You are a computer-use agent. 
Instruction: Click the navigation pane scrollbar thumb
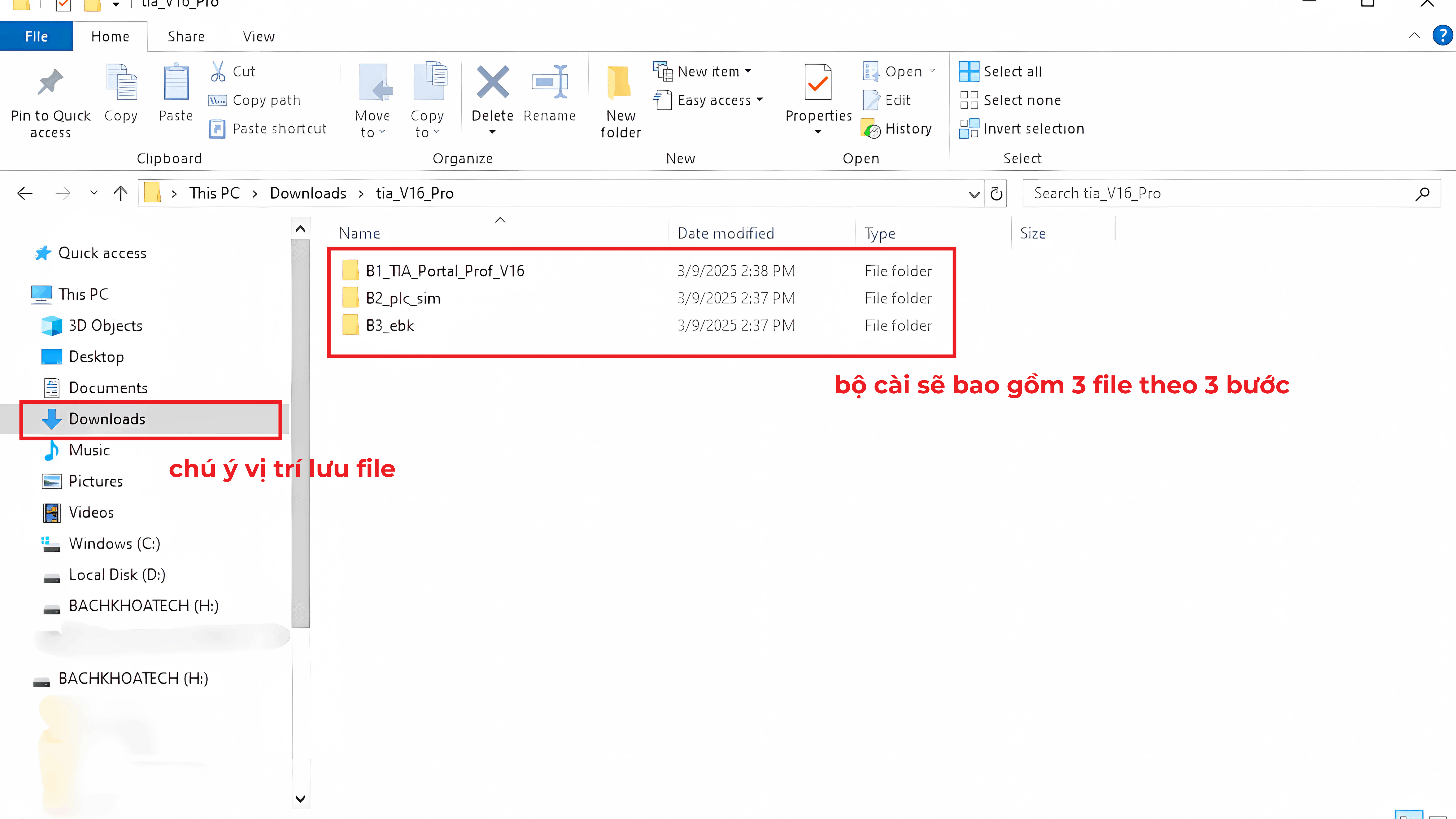300,433
